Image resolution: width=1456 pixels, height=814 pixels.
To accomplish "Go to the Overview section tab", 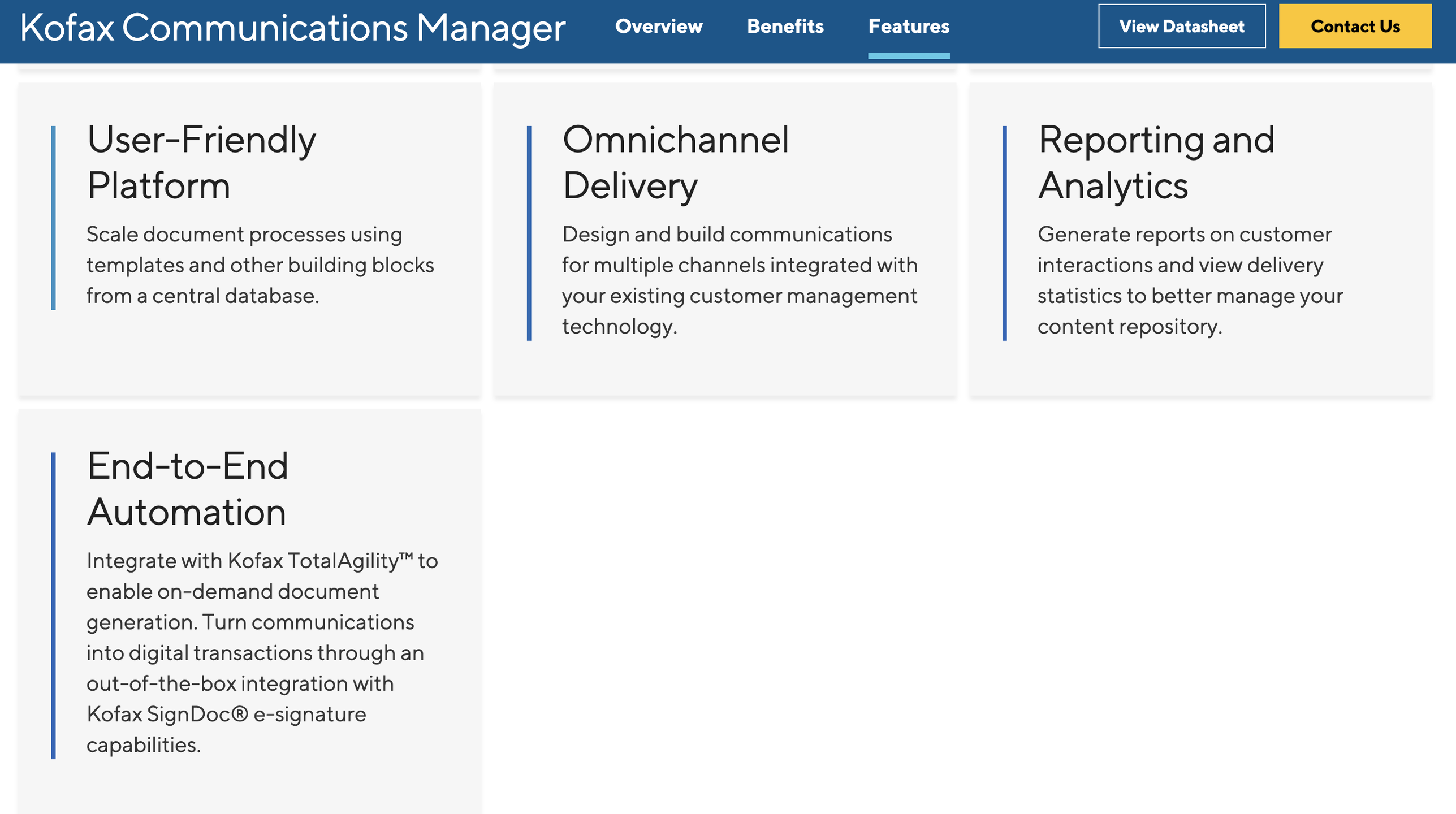I will 658,26.
